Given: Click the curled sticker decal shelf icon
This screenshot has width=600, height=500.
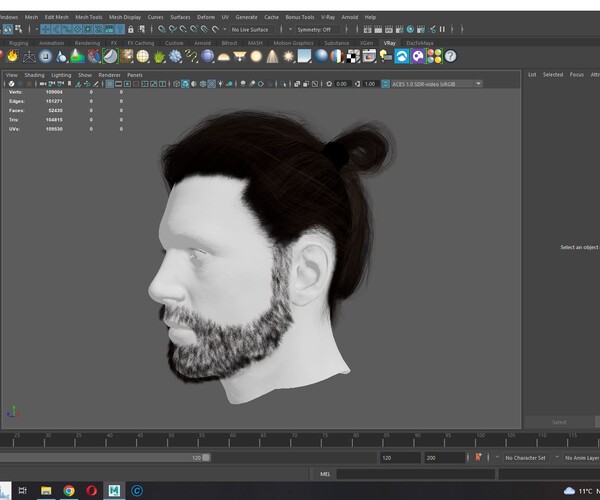Looking at the screenshot, I should [110, 56].
